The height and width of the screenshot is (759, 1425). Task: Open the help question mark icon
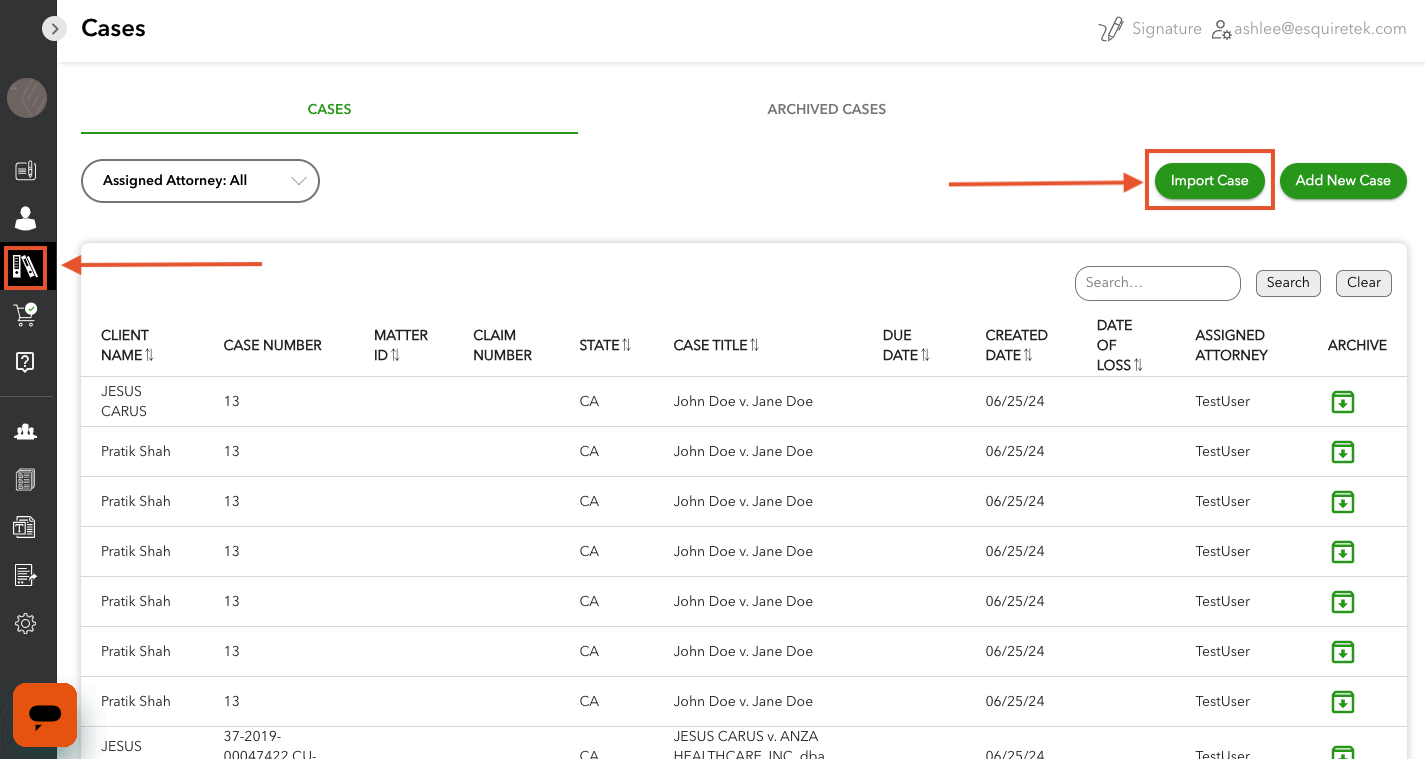(x=25, y=362)
